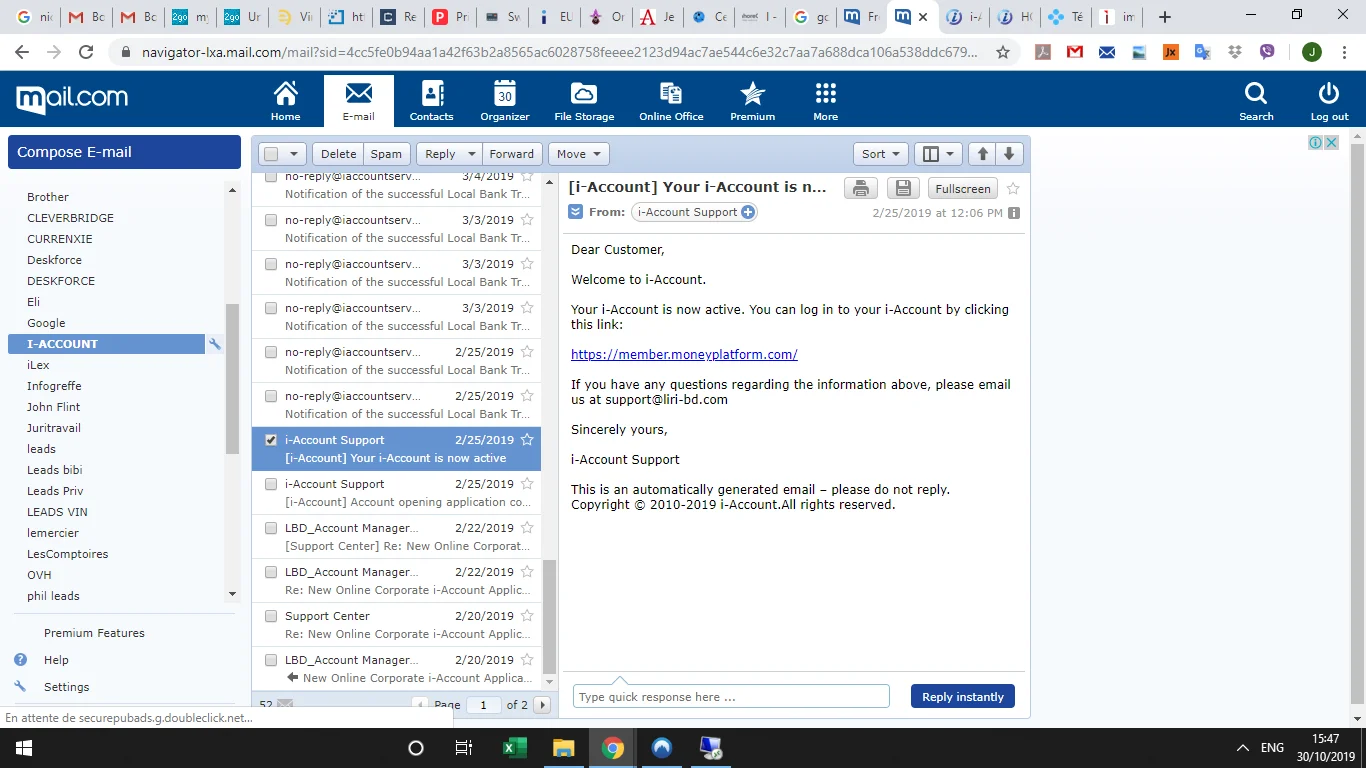The width and height of the screenshot is (1366, 768).
Task: Open Excel from the Windows taskbar
Action: click(514, 748)
